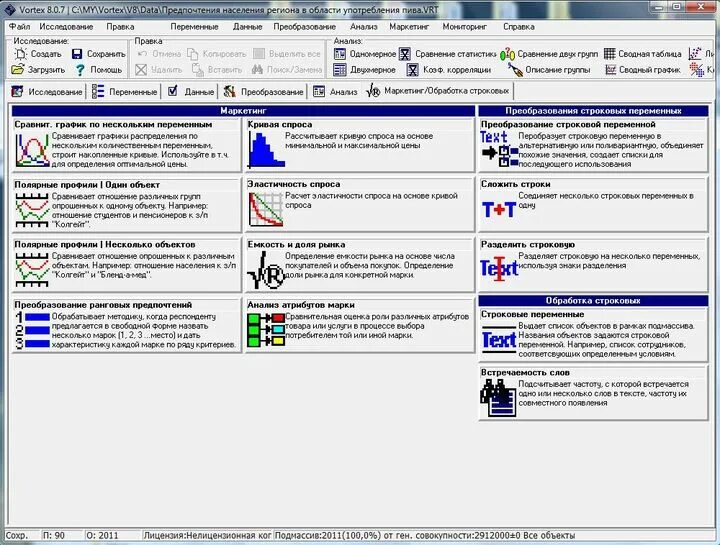Viewport: 720px width, 545px height.
Task: Open the Преобразование menu
Action: click(304, 27)
